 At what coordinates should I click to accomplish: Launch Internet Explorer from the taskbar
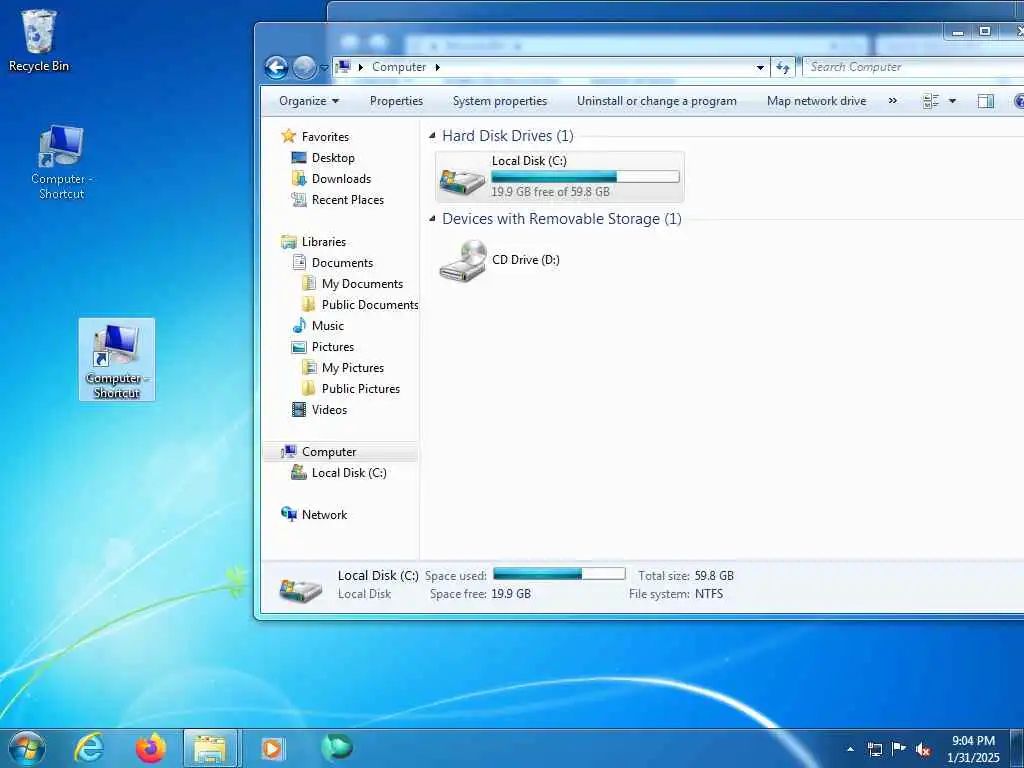tap(89, 748)
